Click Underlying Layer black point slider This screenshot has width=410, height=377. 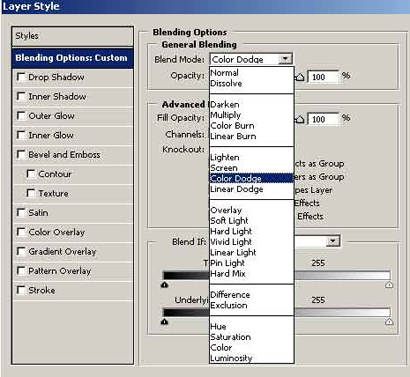[x=165, y=322]
